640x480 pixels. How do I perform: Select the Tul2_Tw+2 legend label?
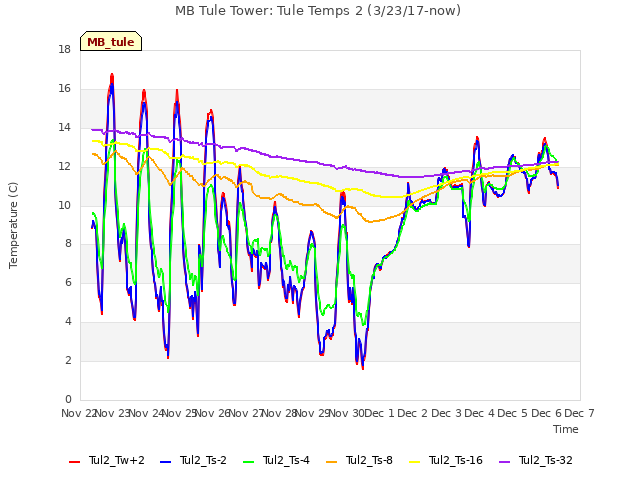[x=117, y=460]
